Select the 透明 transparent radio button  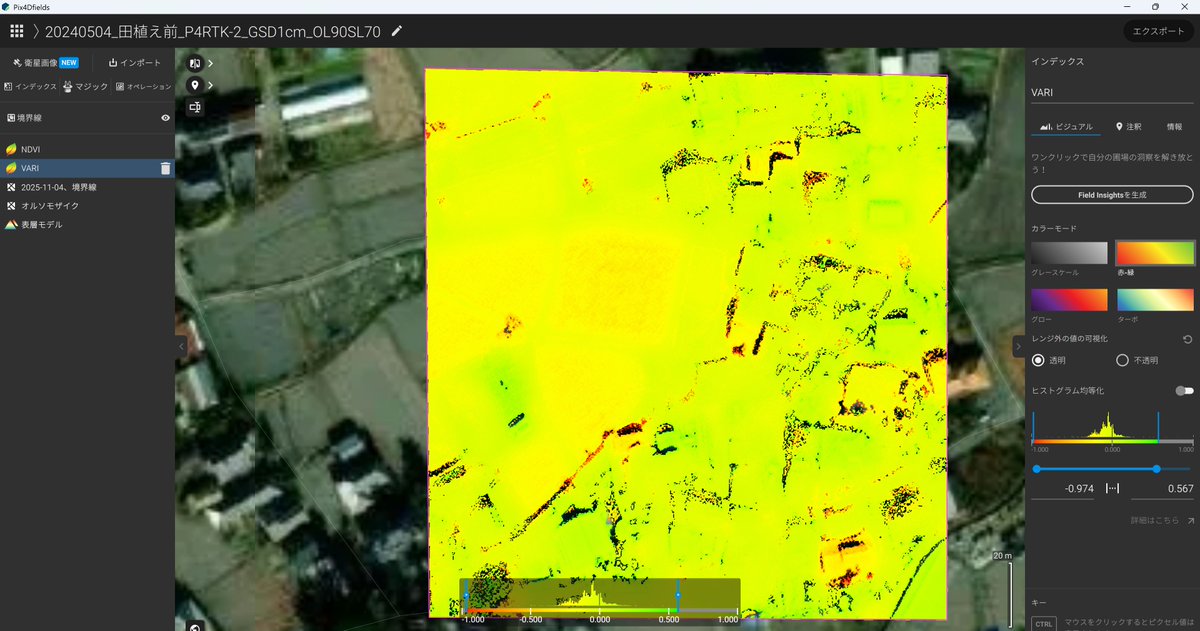pyautogui.click(x=1038, y=360)
